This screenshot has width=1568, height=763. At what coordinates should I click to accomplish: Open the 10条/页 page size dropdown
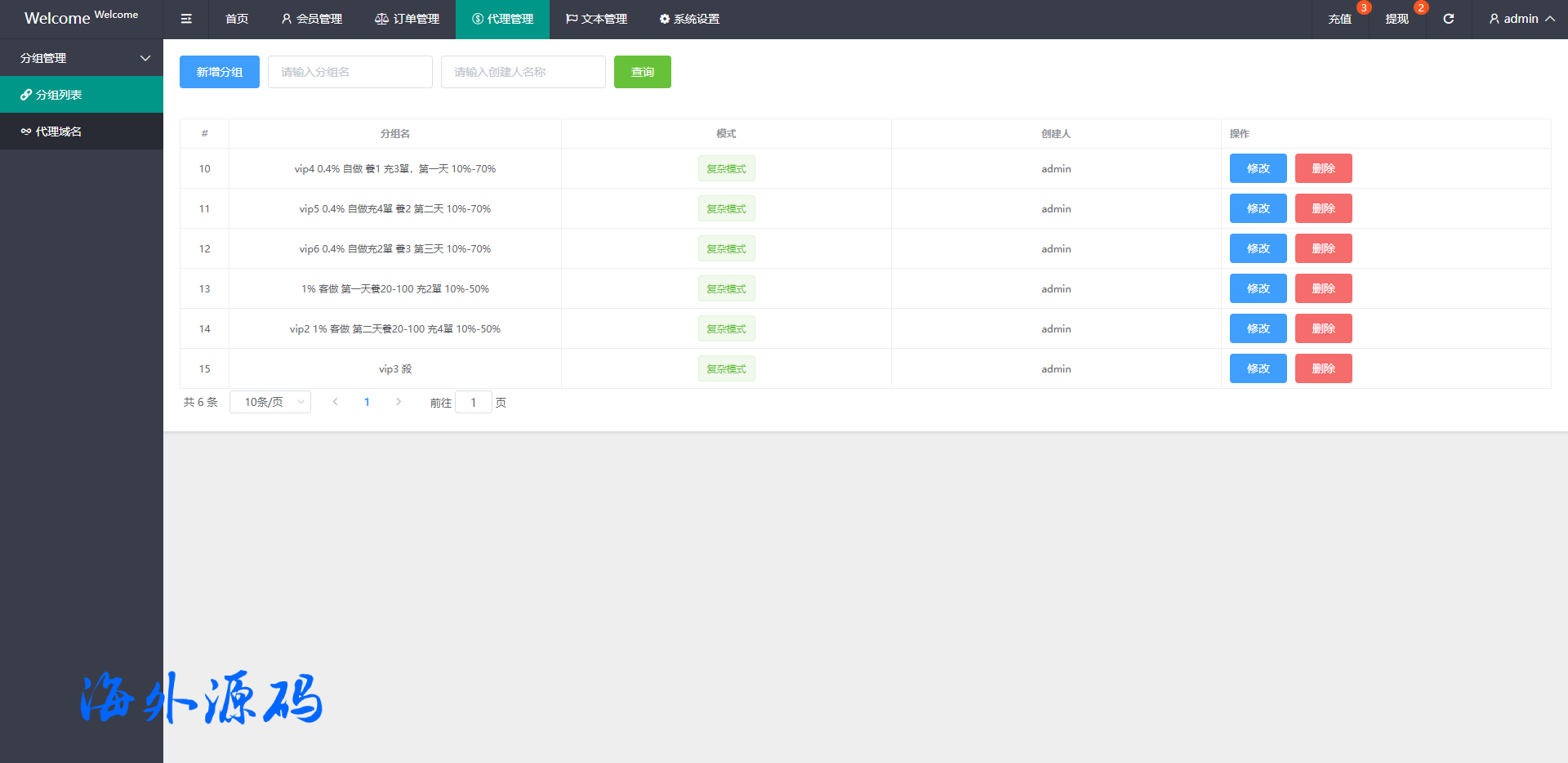click(x=270, y=402)
